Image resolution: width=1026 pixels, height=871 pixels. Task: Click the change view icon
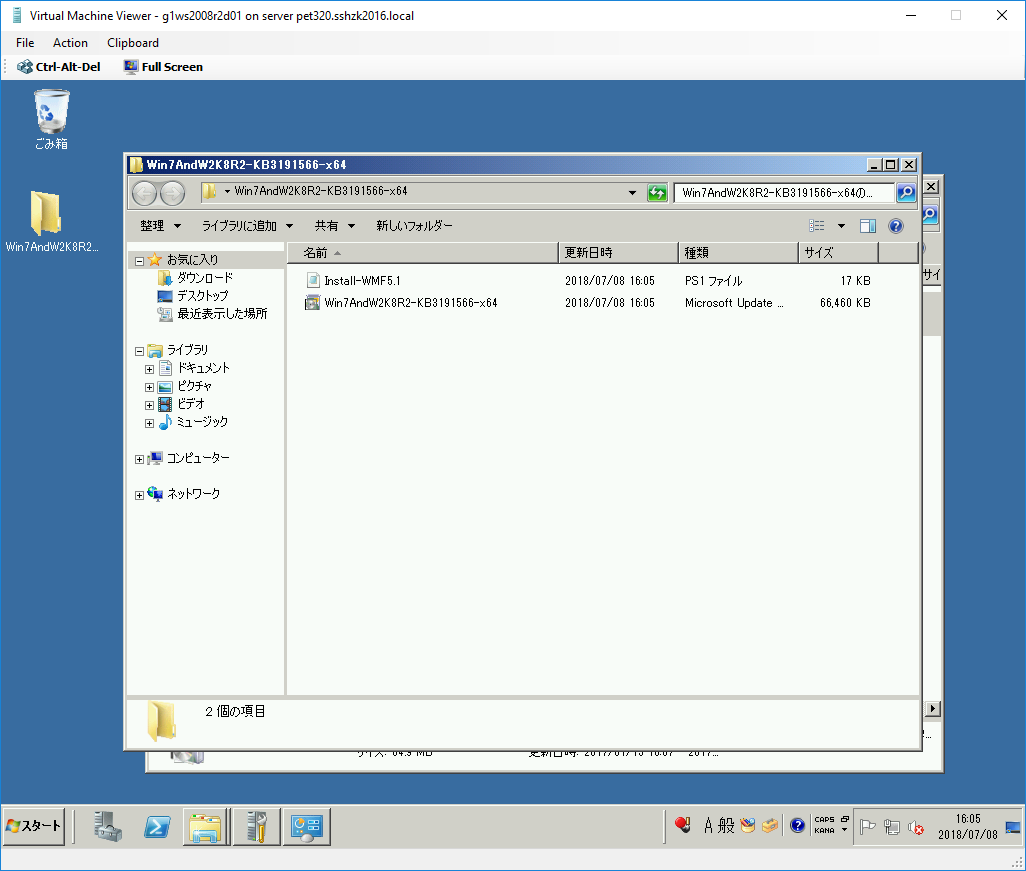click(x=817, y=226)
